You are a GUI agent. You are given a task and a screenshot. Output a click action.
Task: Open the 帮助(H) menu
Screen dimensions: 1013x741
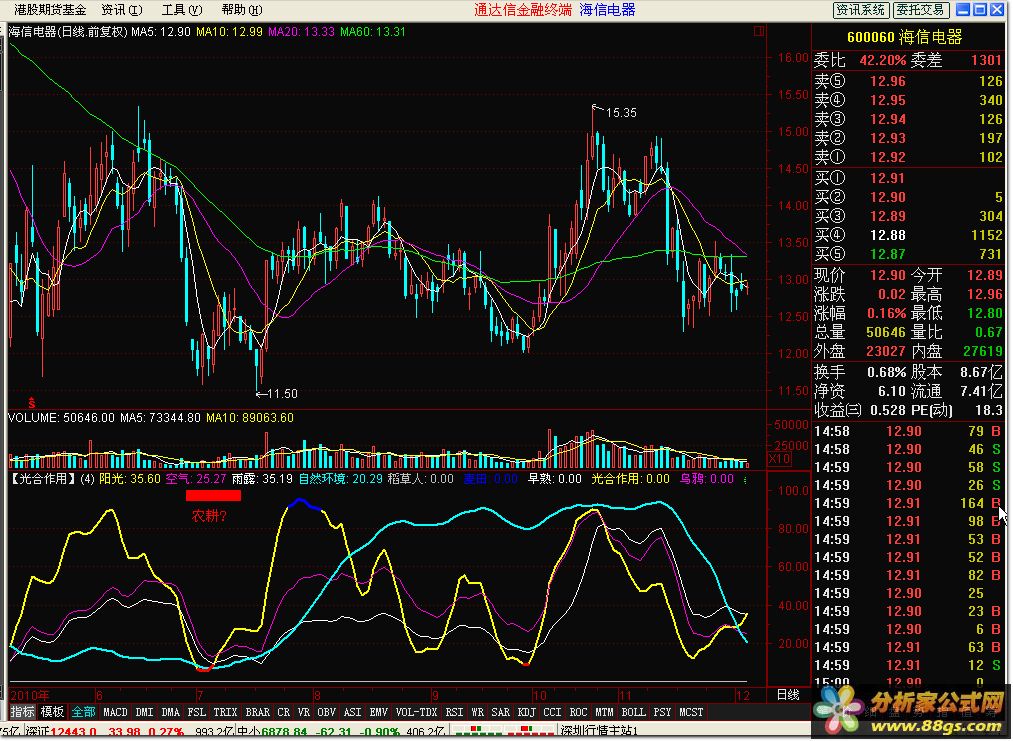[x=242, y=10]
